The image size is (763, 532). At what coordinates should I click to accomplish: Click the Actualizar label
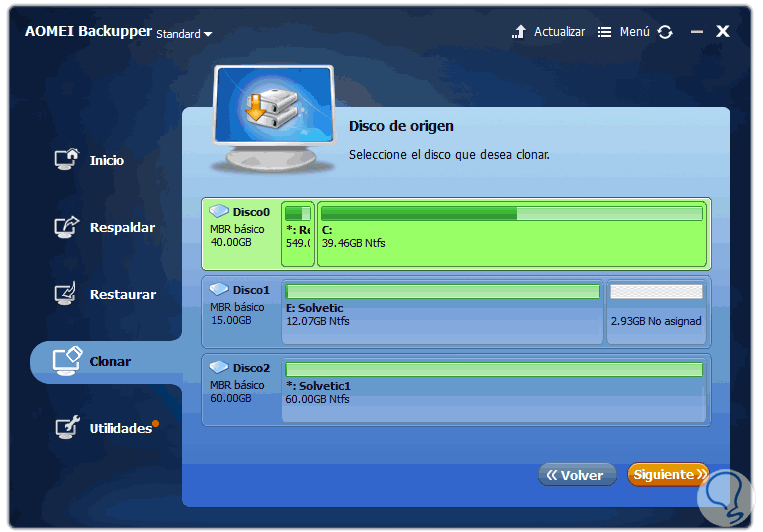pos(559,32)
